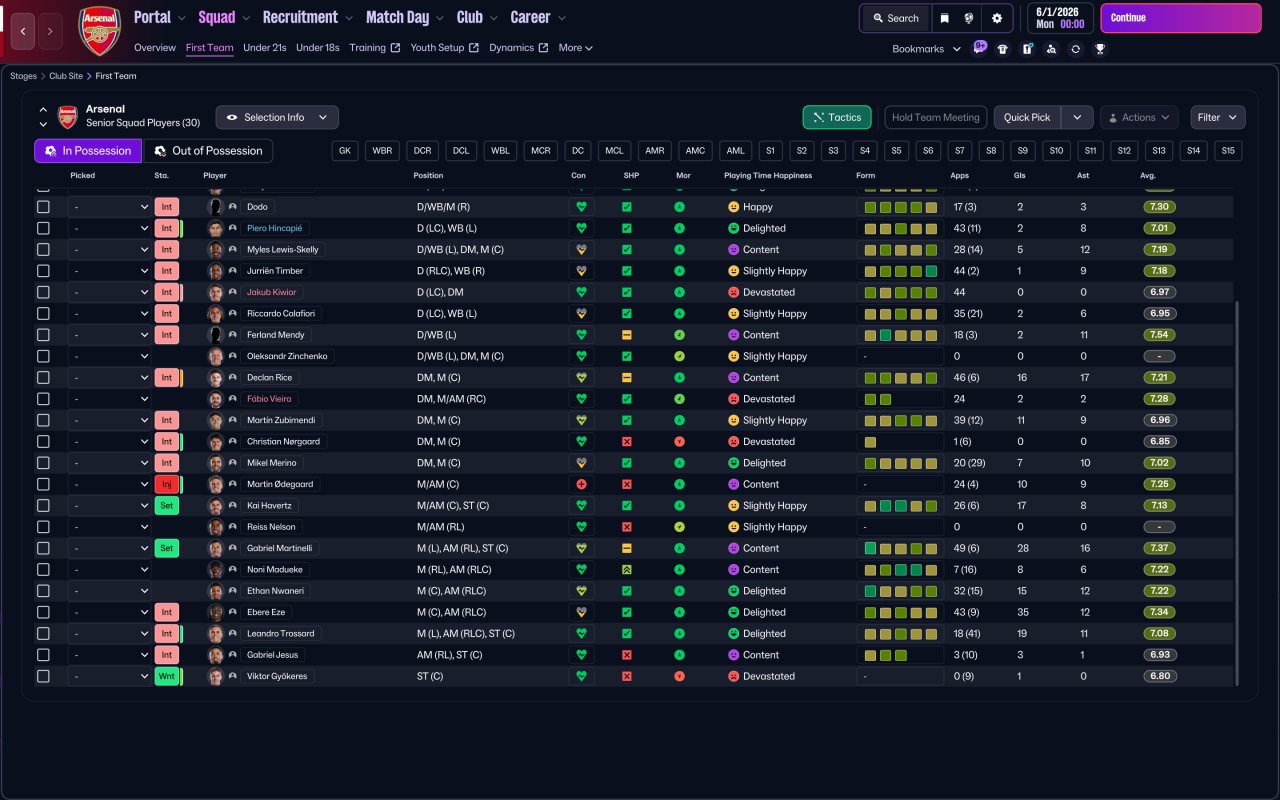The width and height of the screenshot is (1280, 800).
Task: Click the up chevron beside the Arsenal title
Action: click(43, 110)
